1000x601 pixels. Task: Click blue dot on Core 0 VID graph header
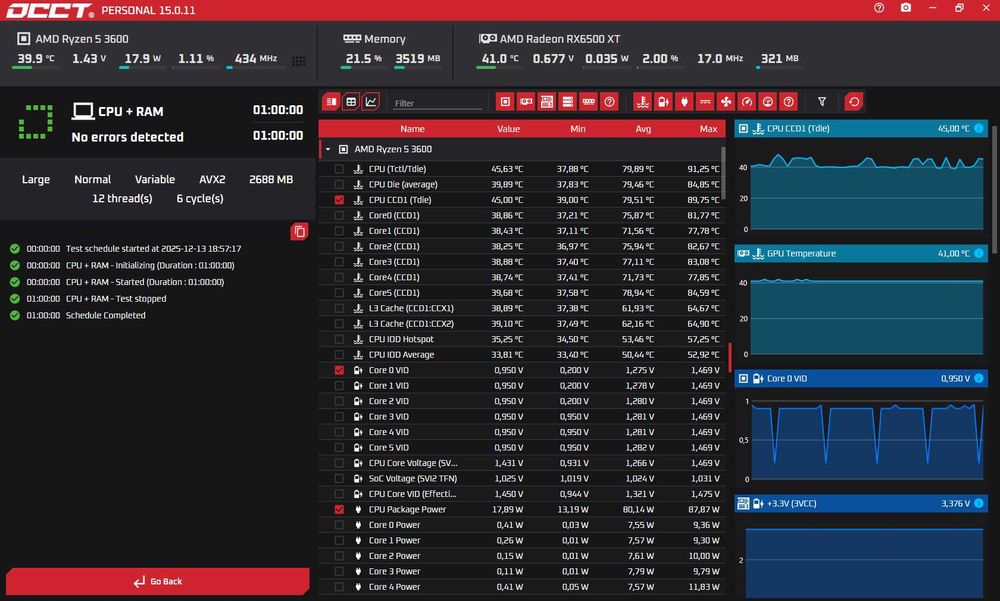[x=979, y=378]
